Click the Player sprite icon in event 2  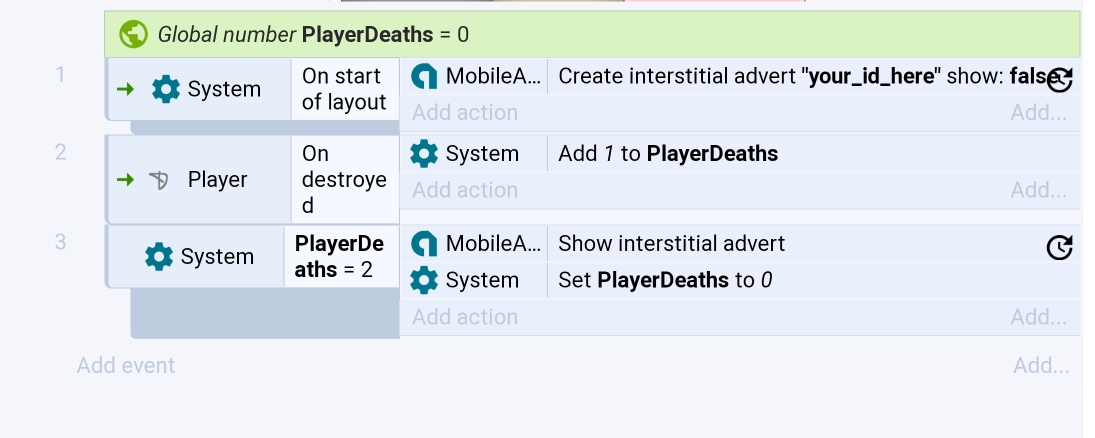159,180
